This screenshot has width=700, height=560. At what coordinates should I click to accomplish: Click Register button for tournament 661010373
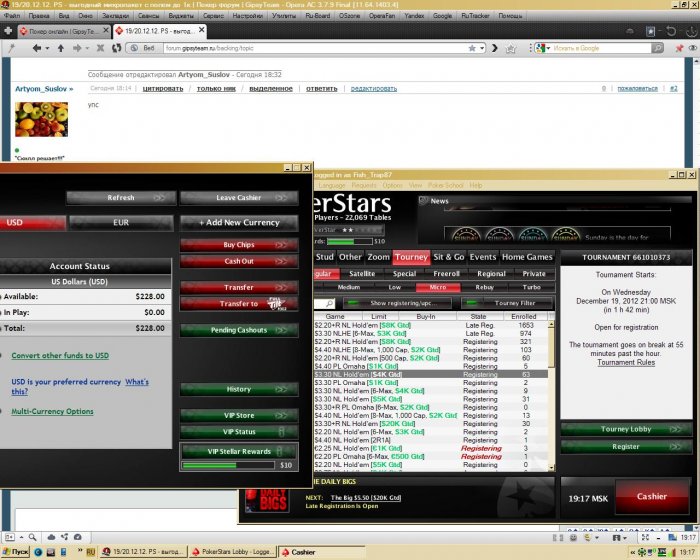pos(626,447)
